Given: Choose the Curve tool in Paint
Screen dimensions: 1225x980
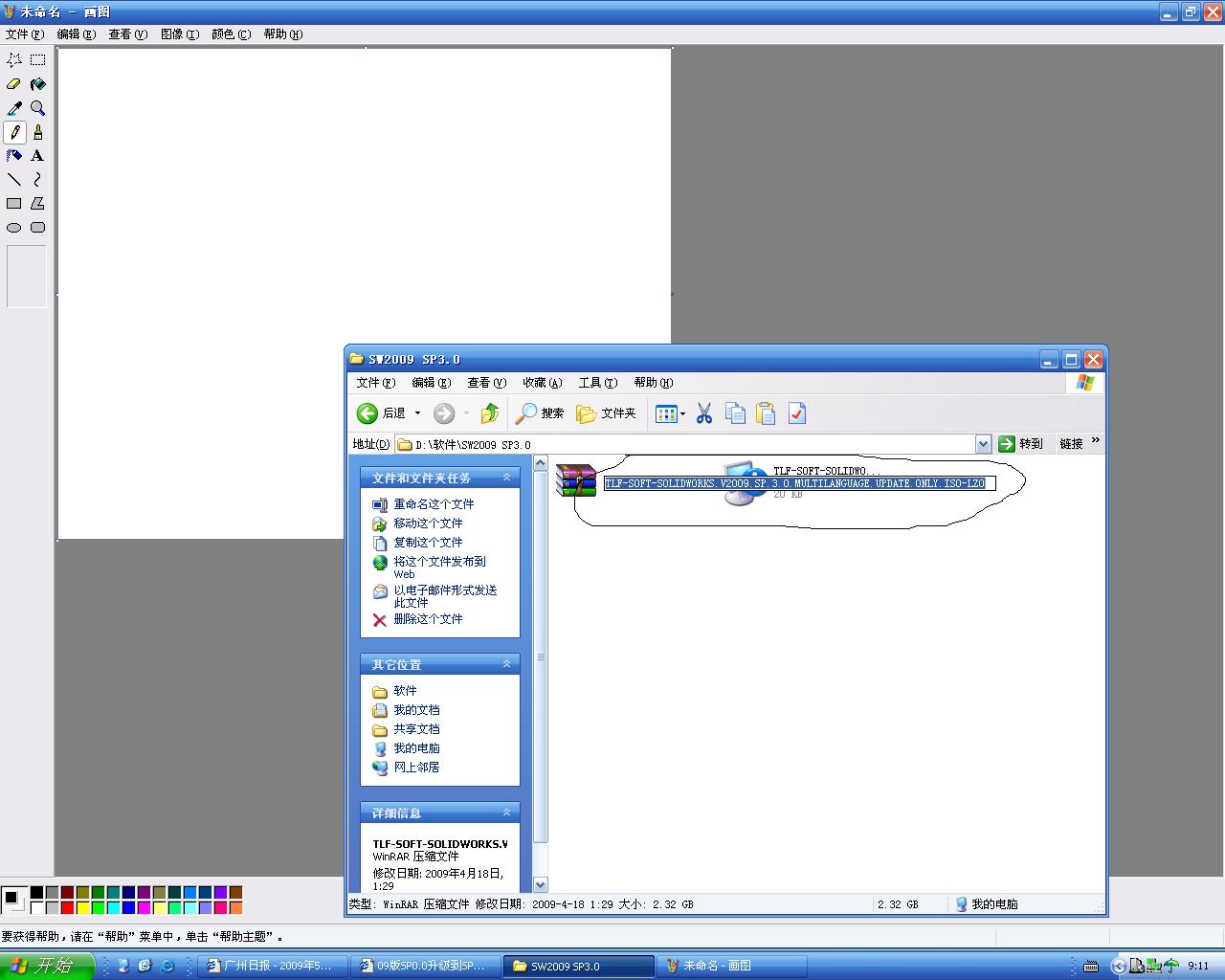Looking at the screenshot, I should click(38, 180).
